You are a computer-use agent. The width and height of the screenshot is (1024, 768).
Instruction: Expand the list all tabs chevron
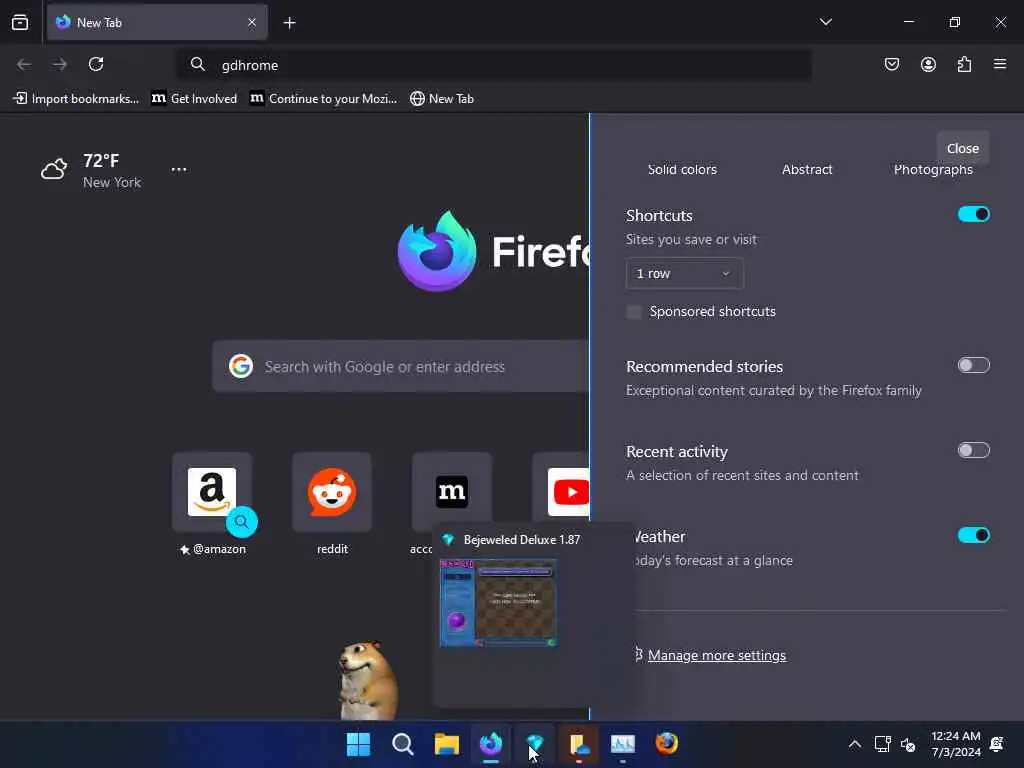(x=825, y=22)
